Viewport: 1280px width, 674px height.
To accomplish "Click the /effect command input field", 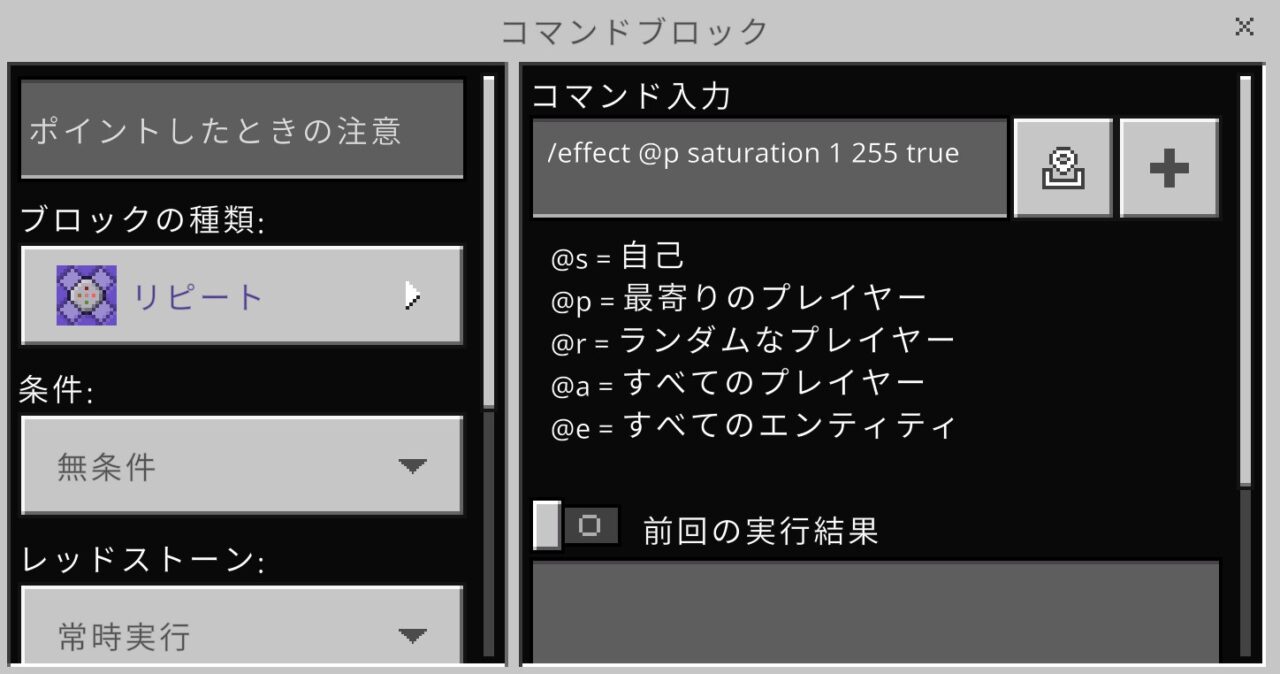I will pyautogui.click(x=769, y=168).
